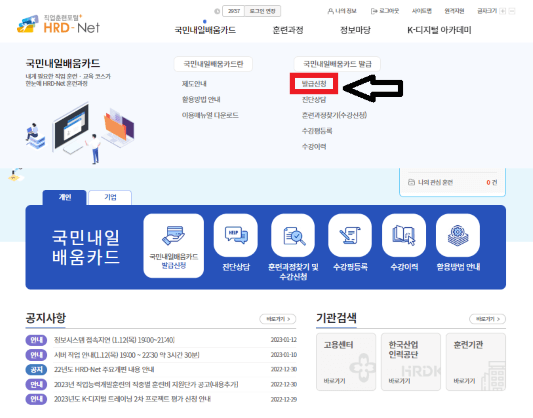Image resolution: width=533 pixels, height=418 pixels.
Task: Click date 2023-01-12 in notices
Action: 283,340
